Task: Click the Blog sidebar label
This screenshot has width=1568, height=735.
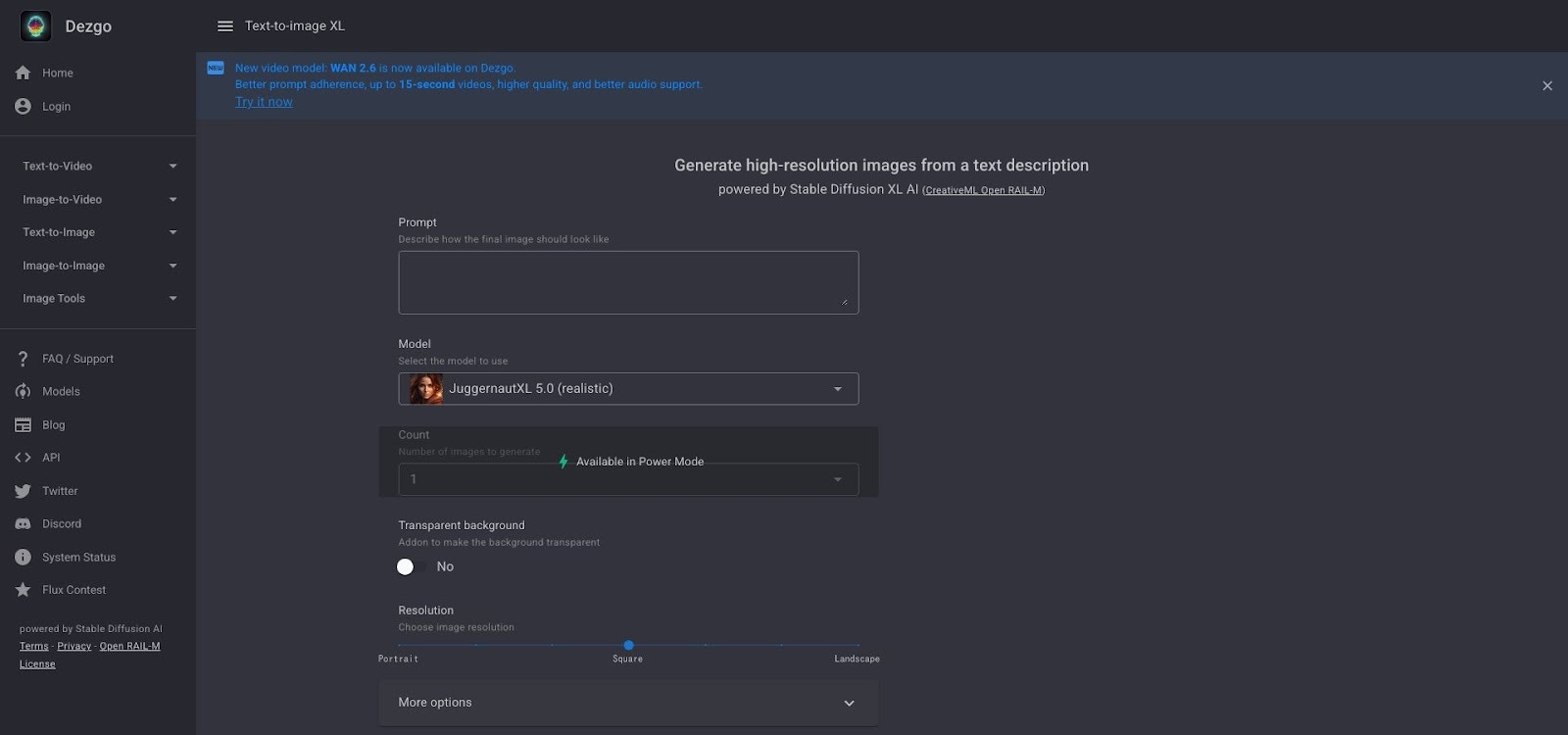Action: (x=54, y=425)
